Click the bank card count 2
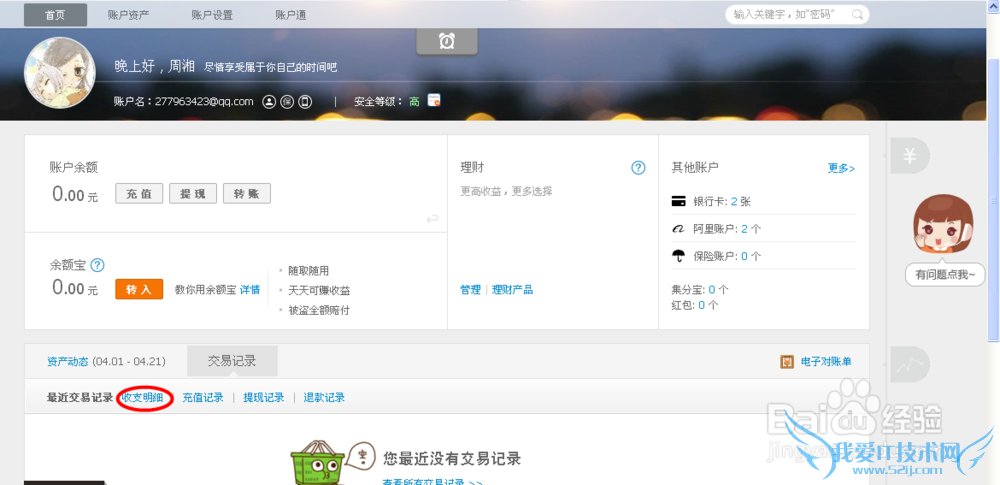This screenshot has height=485, width=1000. [x=734, y=202]
